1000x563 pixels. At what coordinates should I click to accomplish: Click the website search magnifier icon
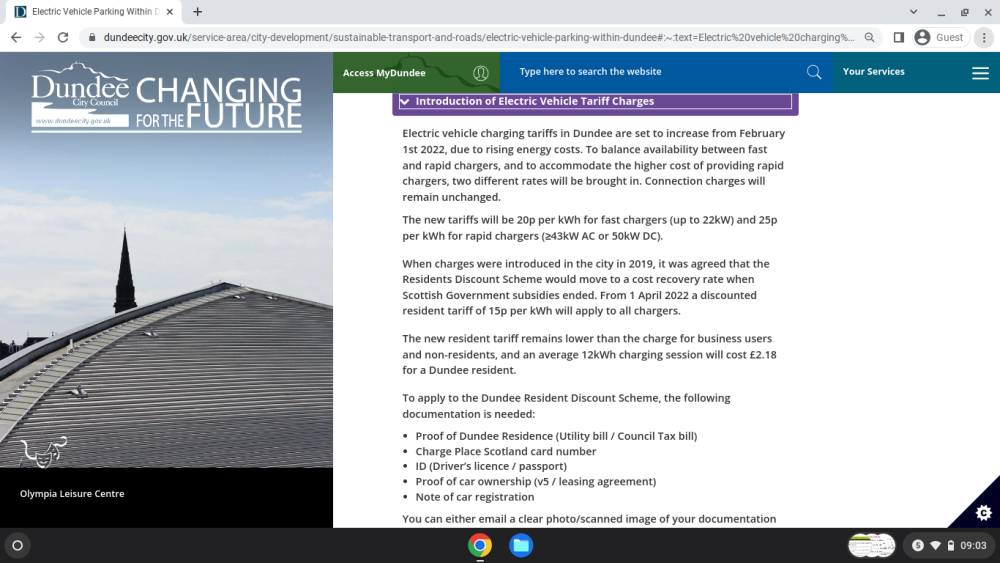(814, 72)
